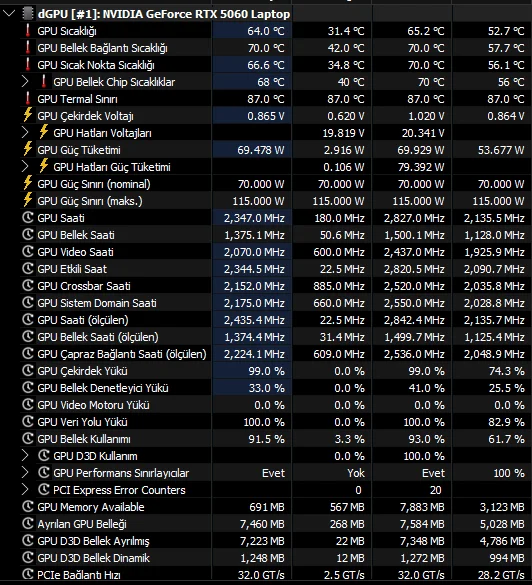Image resolution: width=532 pixels, height=585 pixels.
Task: Click the PCI error maximum count 20
Action: pos(435,490)
